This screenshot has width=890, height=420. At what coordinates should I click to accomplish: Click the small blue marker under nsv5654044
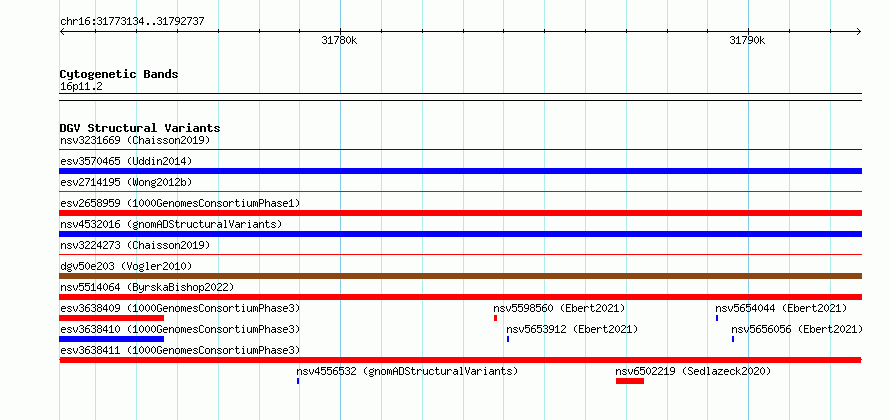(717, 318)
